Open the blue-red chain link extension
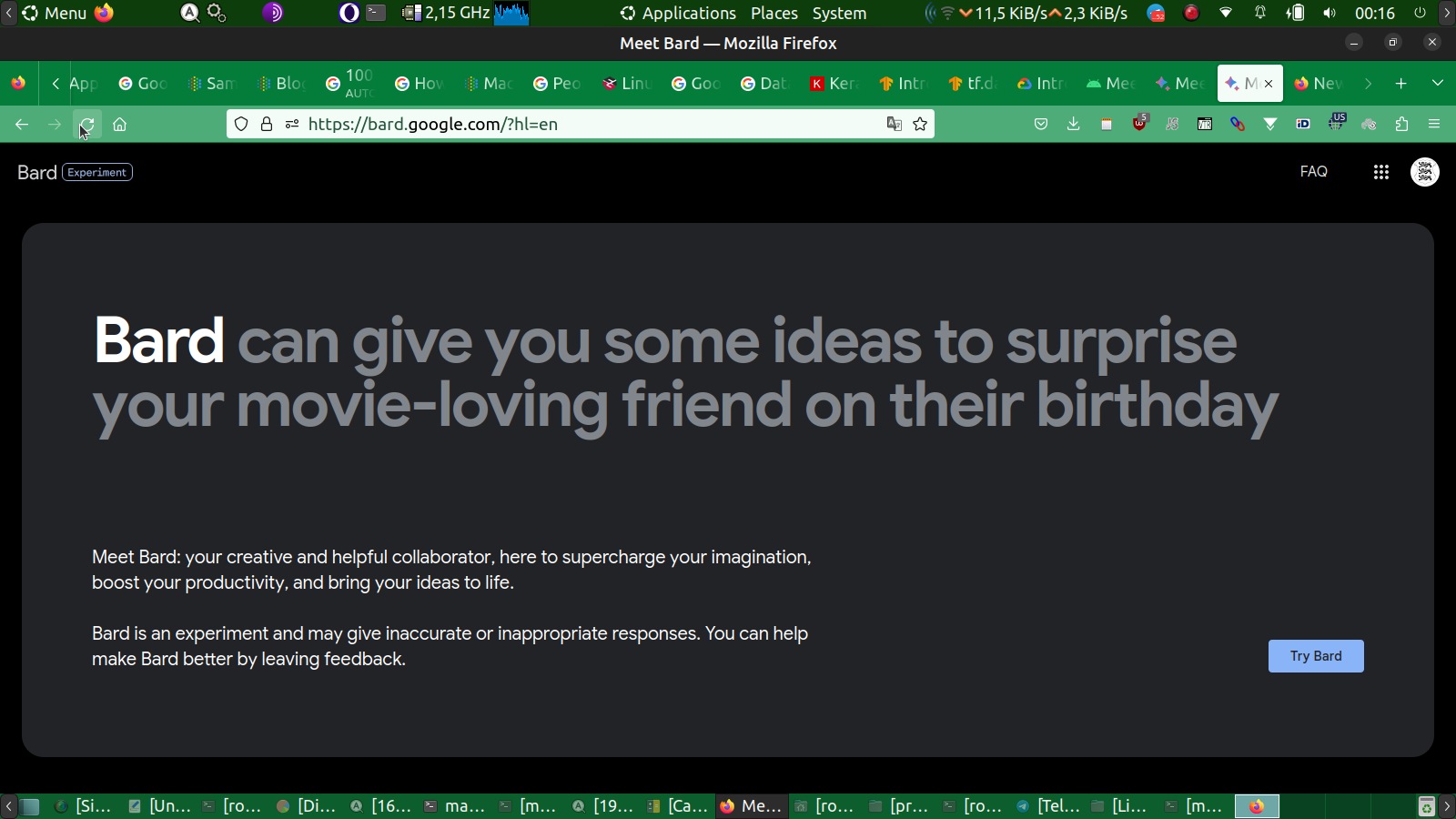The height and width of the screenshot is (819, 1456). [x=1238, y=125]
